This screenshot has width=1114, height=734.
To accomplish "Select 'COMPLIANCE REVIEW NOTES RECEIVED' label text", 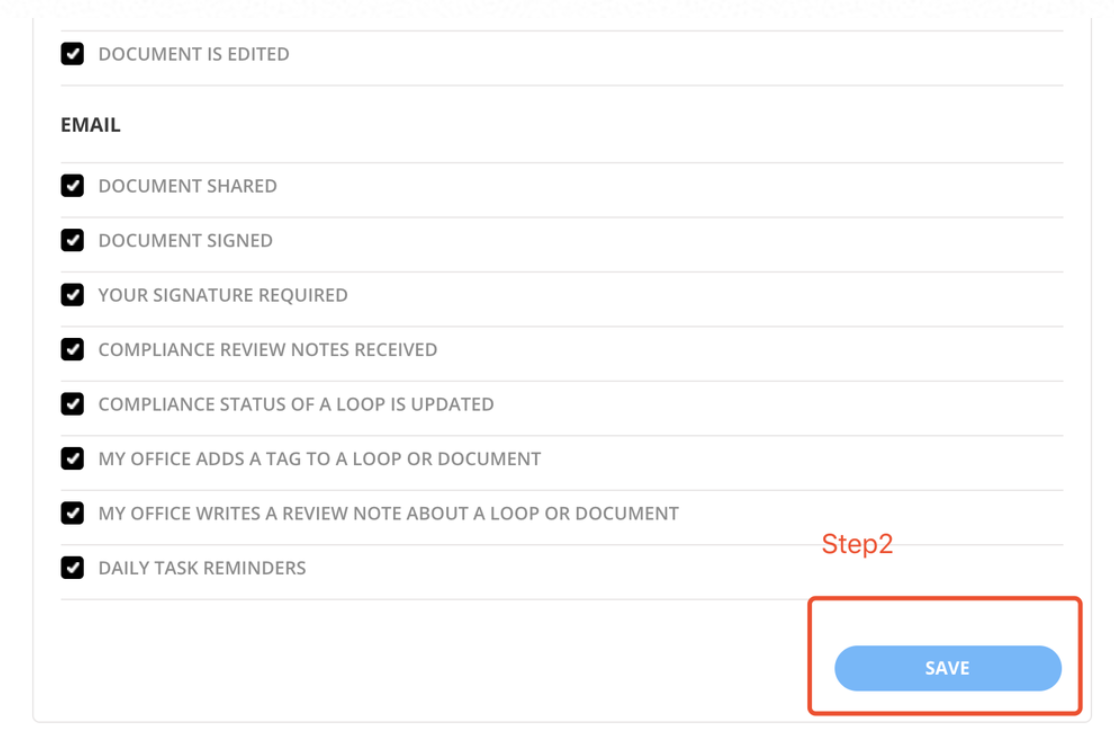I will click(267, 349).
